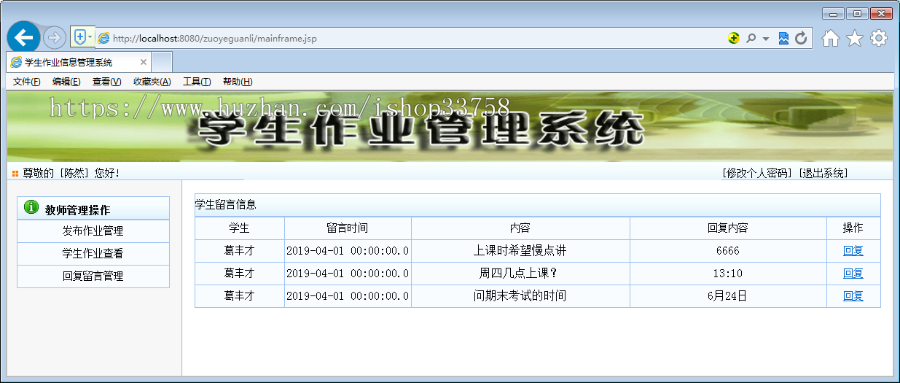Click the green compatibility icon in address bar
The image size is (900, 383).
pos(733,38)
